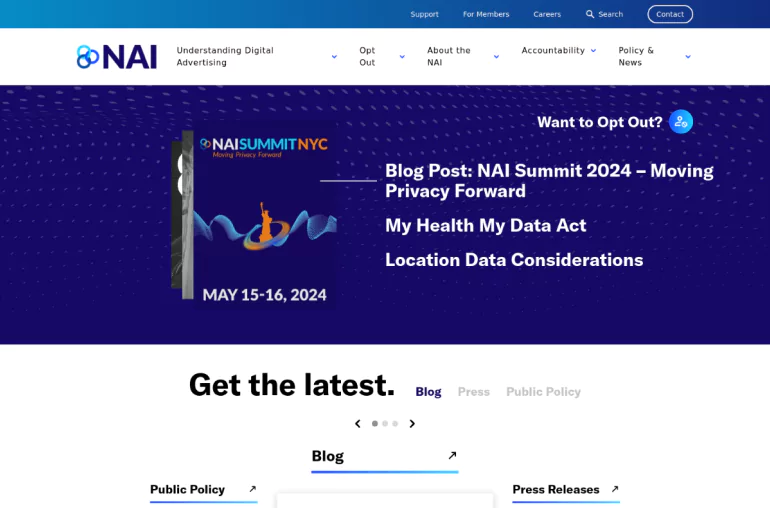Click Want to Opt Out? link

click(x=600, y=122)
